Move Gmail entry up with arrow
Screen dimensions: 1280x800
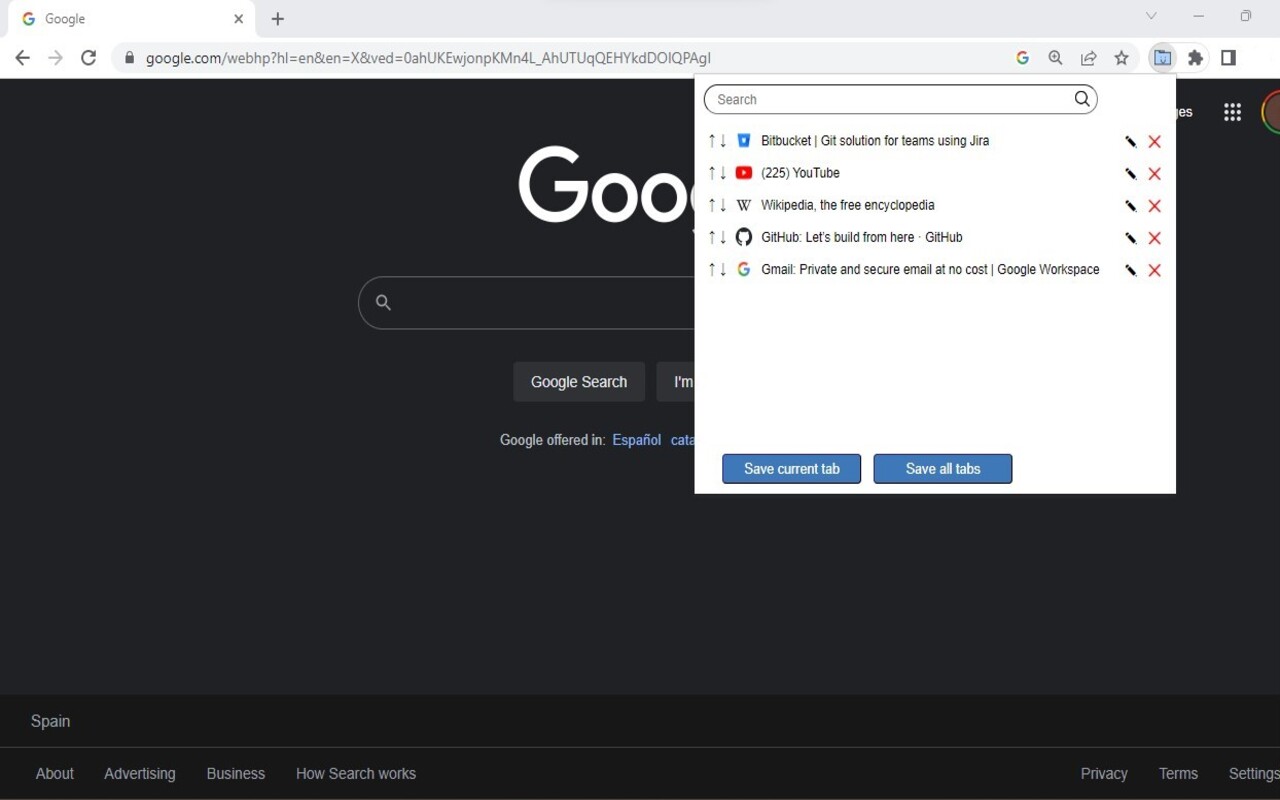point(712,269)
